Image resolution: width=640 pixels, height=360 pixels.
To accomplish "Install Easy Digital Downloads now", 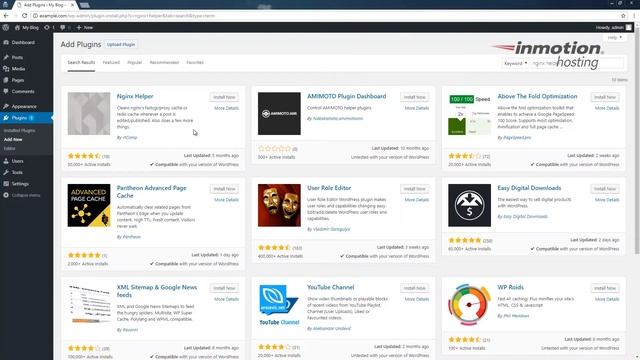I will (x=605, y=189).
